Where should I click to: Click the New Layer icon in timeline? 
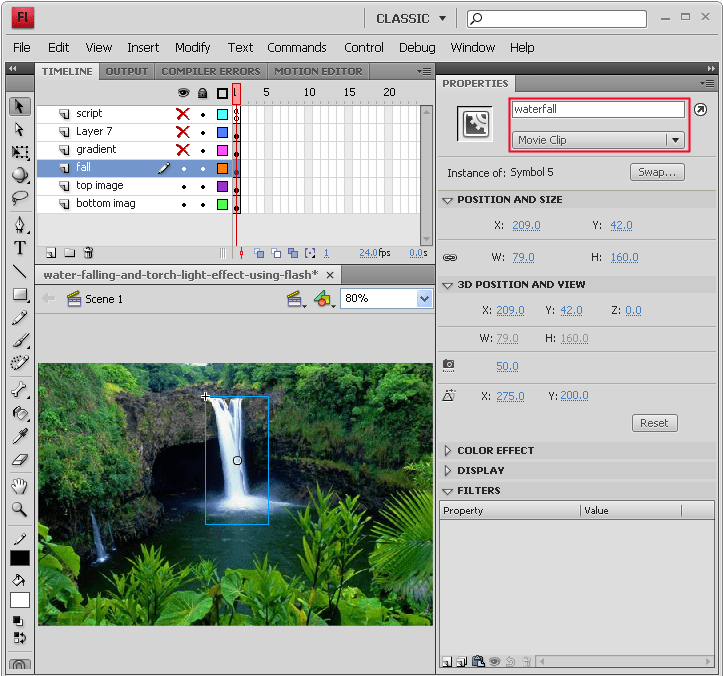51,253
